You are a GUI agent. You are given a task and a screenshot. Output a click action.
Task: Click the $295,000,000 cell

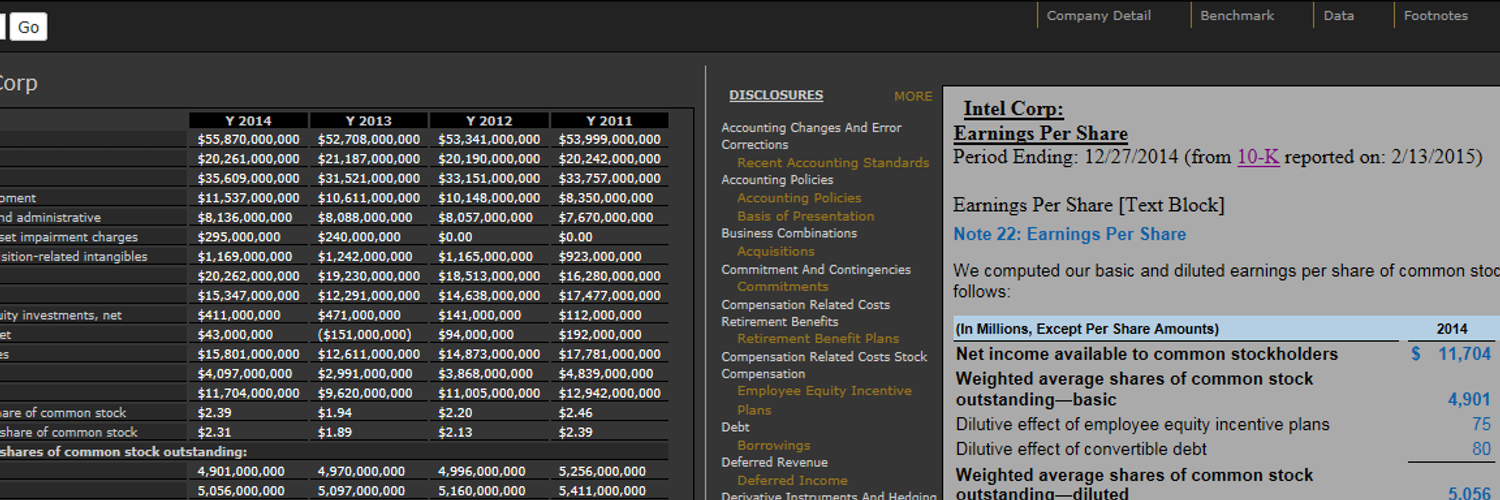click(239, 237)
